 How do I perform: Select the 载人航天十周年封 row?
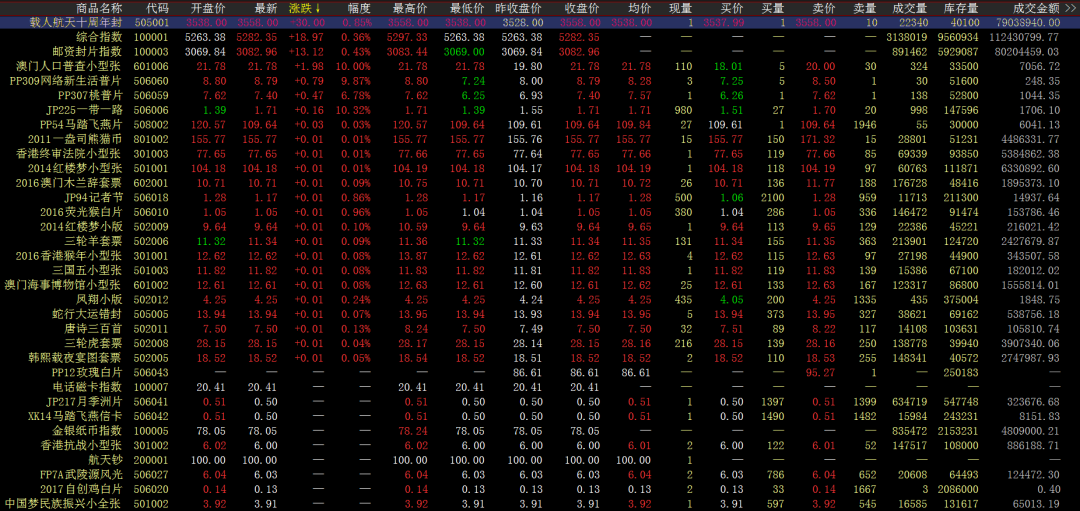pyautogui.click(x=540, y=22)
